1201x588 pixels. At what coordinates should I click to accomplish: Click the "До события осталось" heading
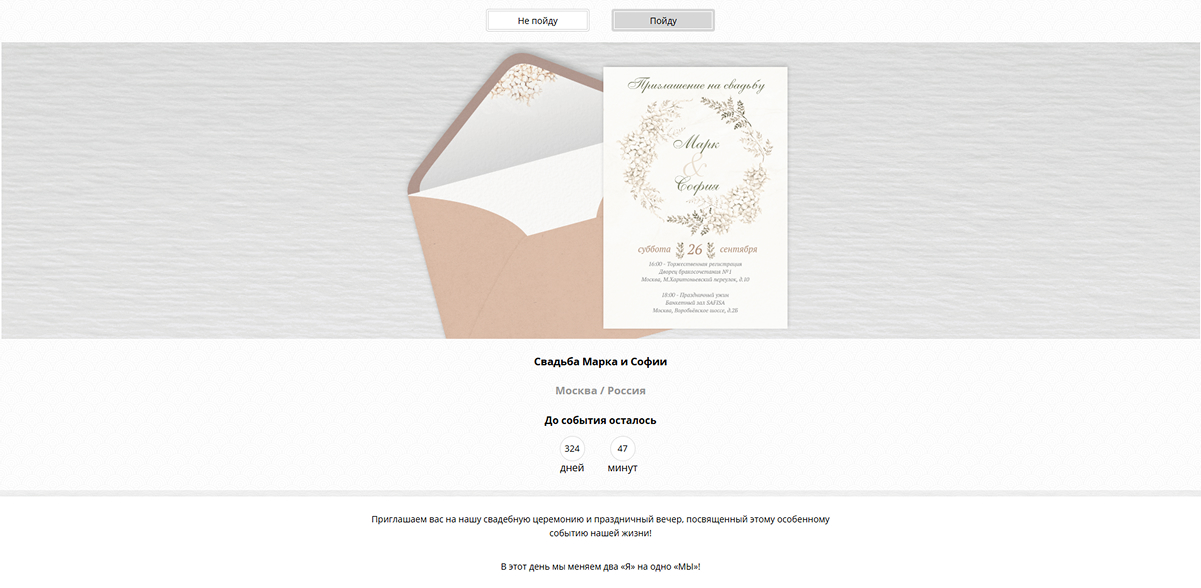tap(600, 421)
